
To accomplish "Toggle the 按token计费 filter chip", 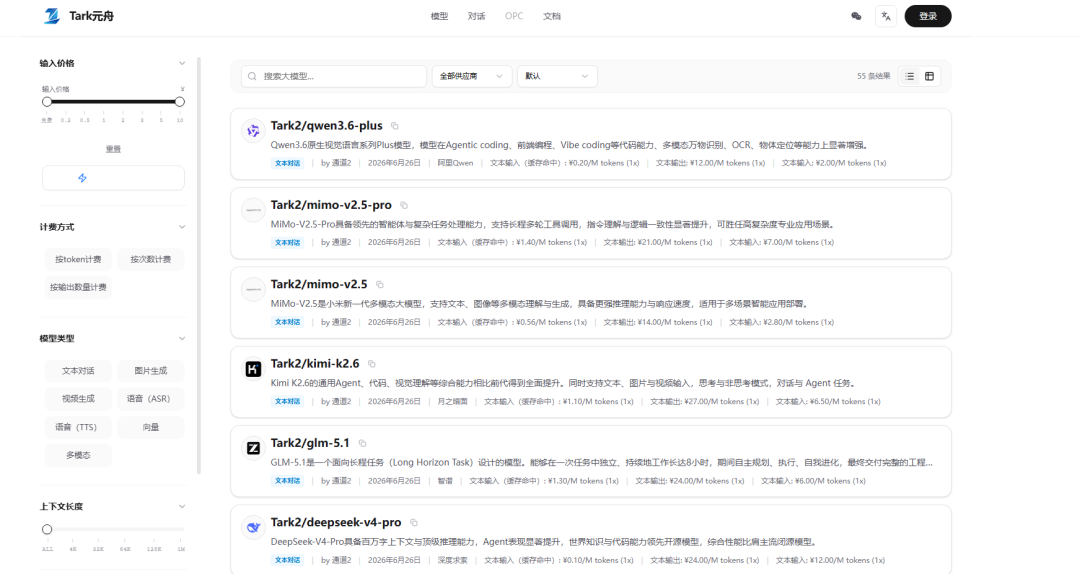I will pyautogui.click(x=79, y=259).
